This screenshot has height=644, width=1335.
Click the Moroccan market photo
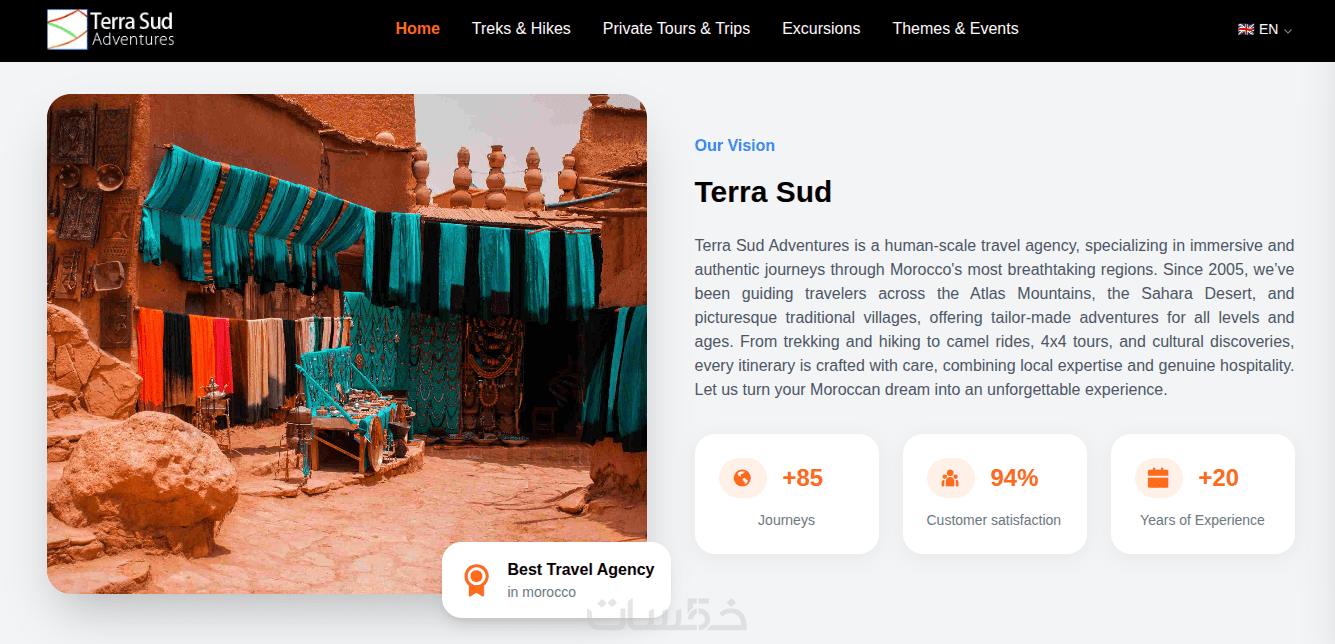tap(347, 343)
